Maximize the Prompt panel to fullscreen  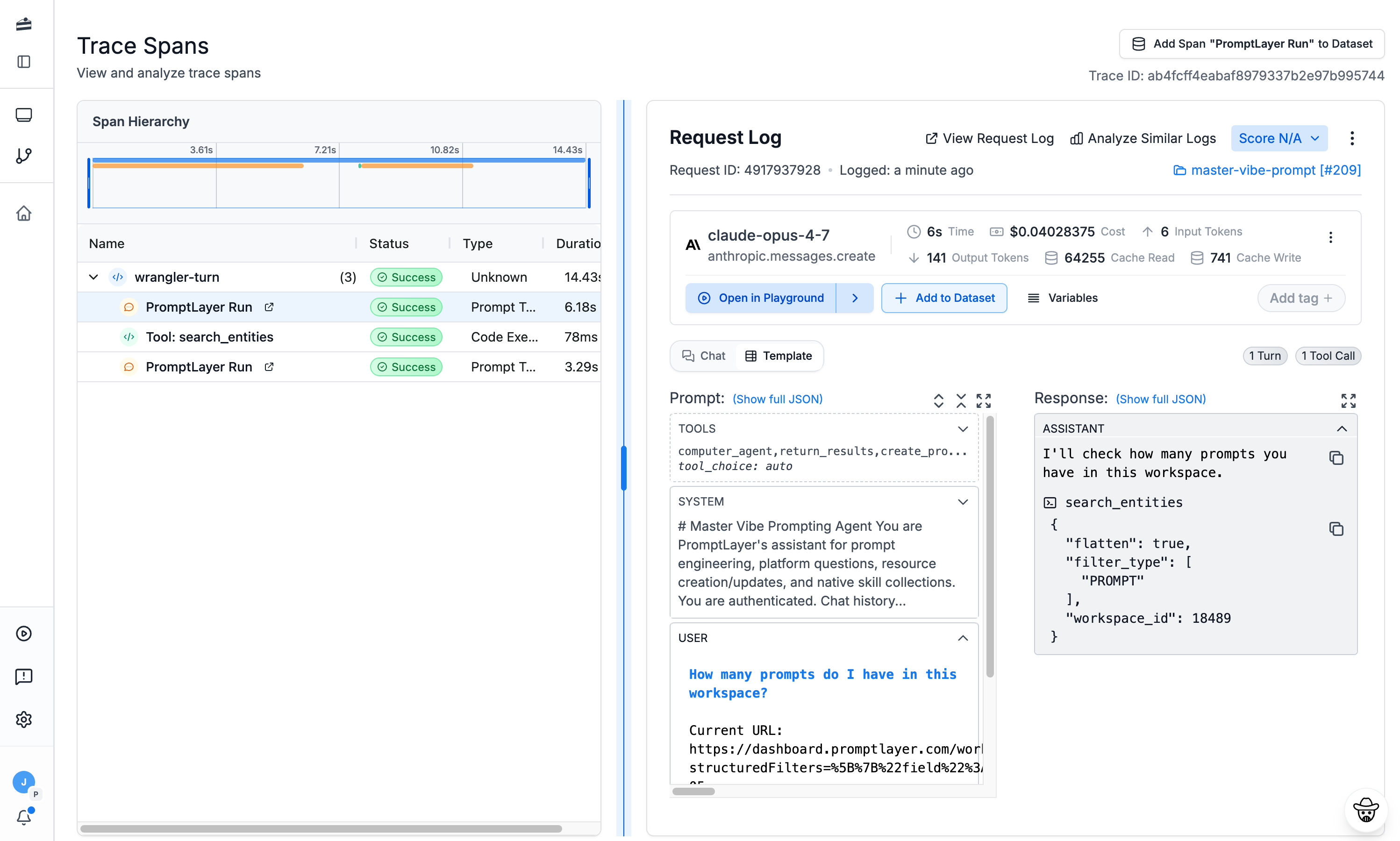pyautogui.click(x=983, y=401)
